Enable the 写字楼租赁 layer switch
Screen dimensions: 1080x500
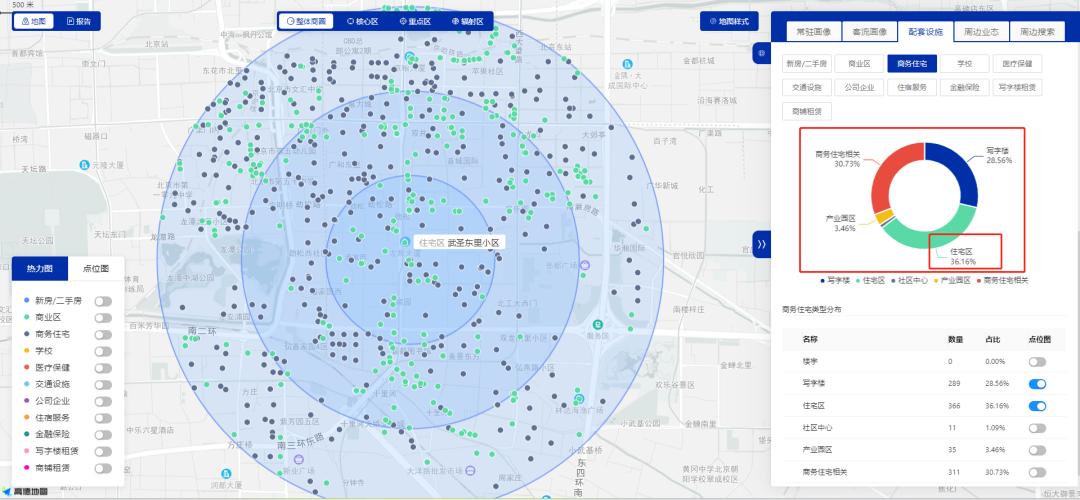pyautogui.click(x=103, y=451)
